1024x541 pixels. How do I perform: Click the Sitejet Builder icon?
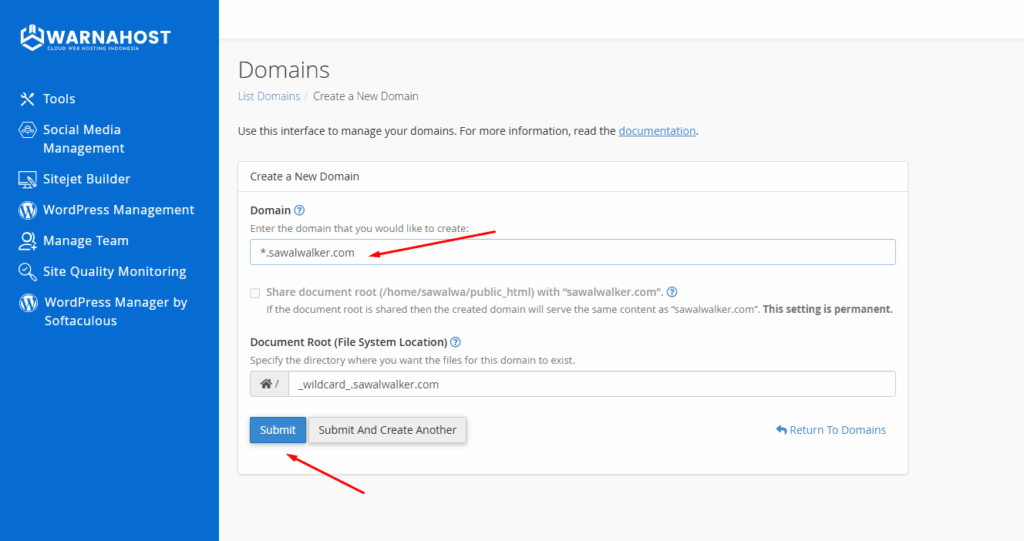pos(27,180)
